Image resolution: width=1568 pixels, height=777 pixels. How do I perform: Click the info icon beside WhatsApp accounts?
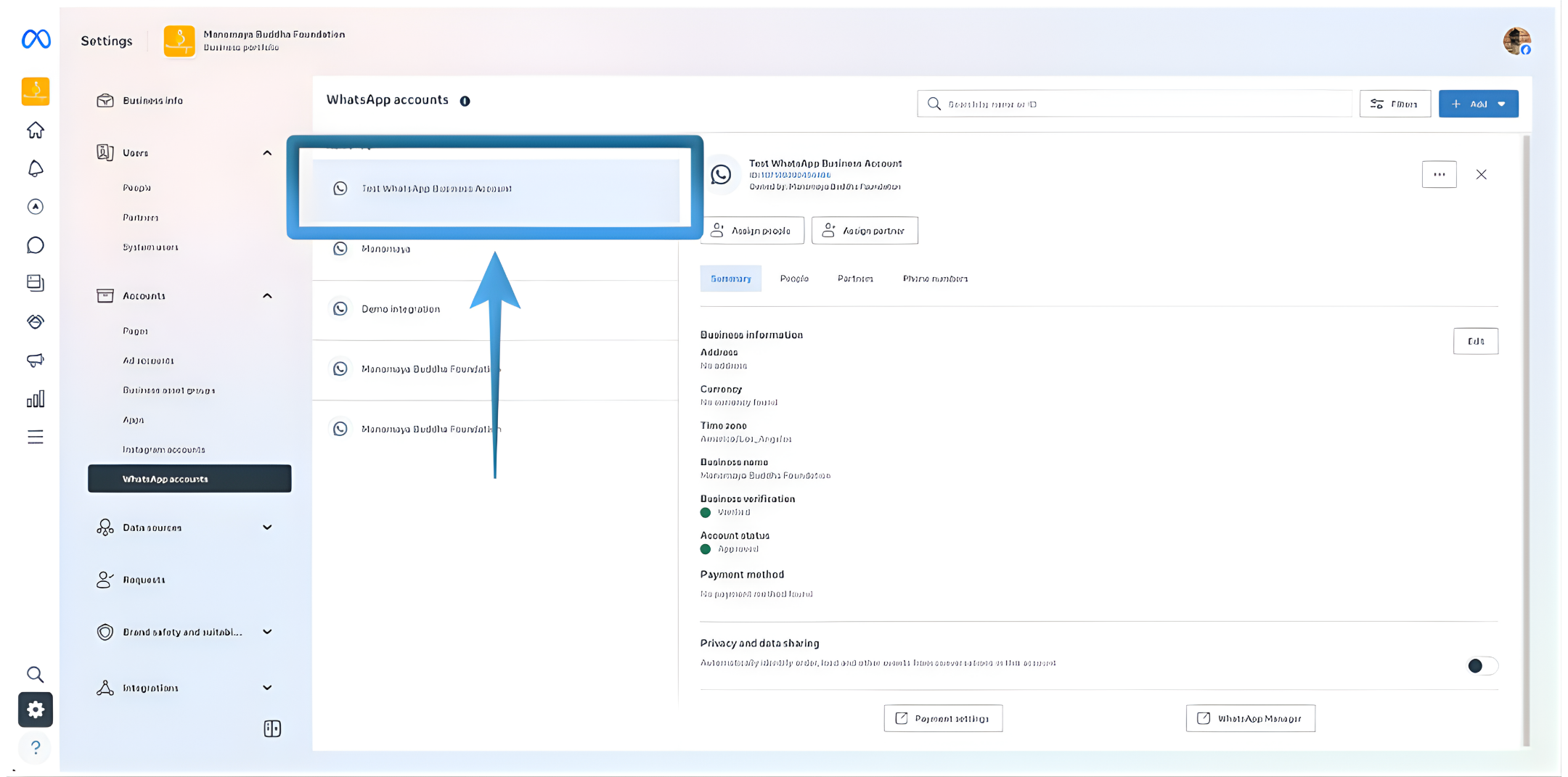click(465, 101)
